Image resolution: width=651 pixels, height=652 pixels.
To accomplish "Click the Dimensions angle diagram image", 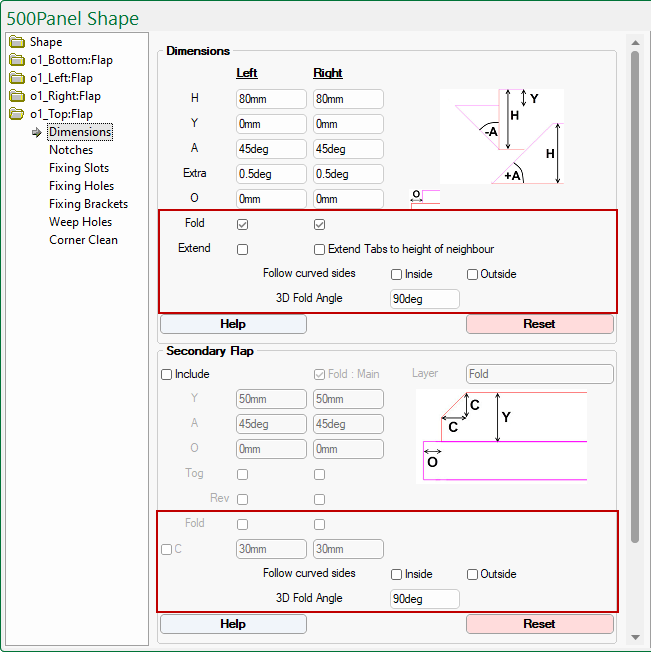I will (x=503, y=136).
